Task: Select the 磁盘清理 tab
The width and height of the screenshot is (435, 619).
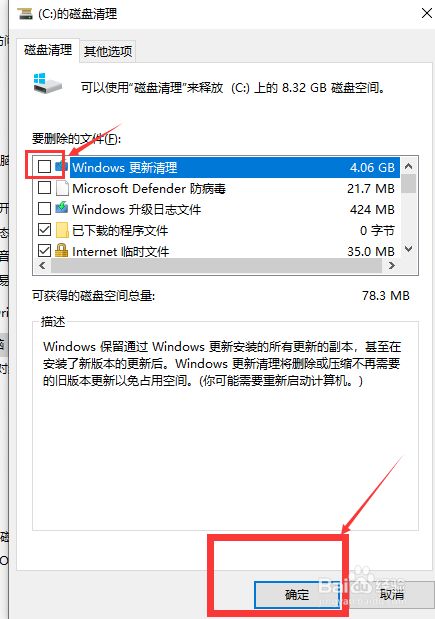Action: pos(48,50)
